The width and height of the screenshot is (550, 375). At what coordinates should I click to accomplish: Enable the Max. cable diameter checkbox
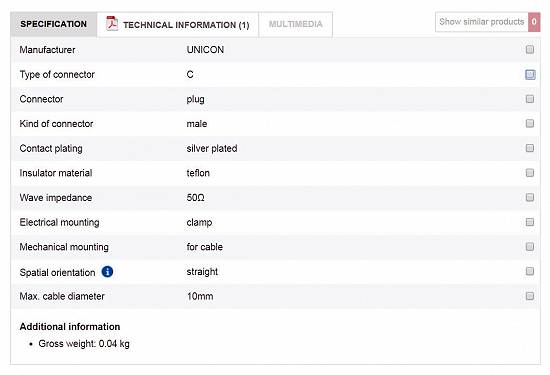pos(530,296)
